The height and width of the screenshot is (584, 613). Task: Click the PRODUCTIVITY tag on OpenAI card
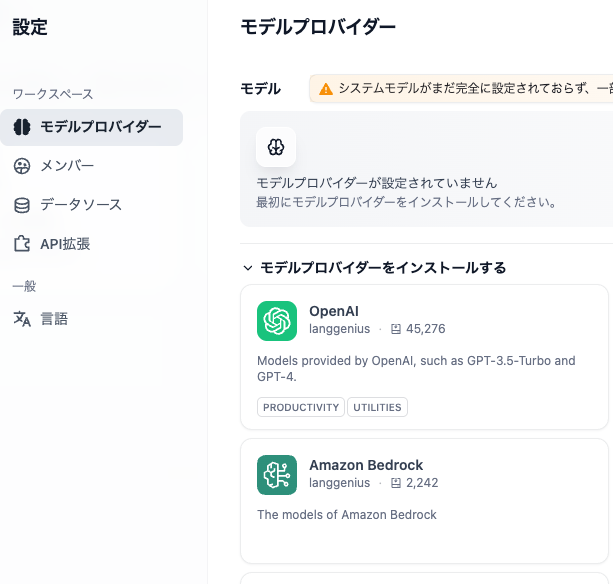[301, 407]
